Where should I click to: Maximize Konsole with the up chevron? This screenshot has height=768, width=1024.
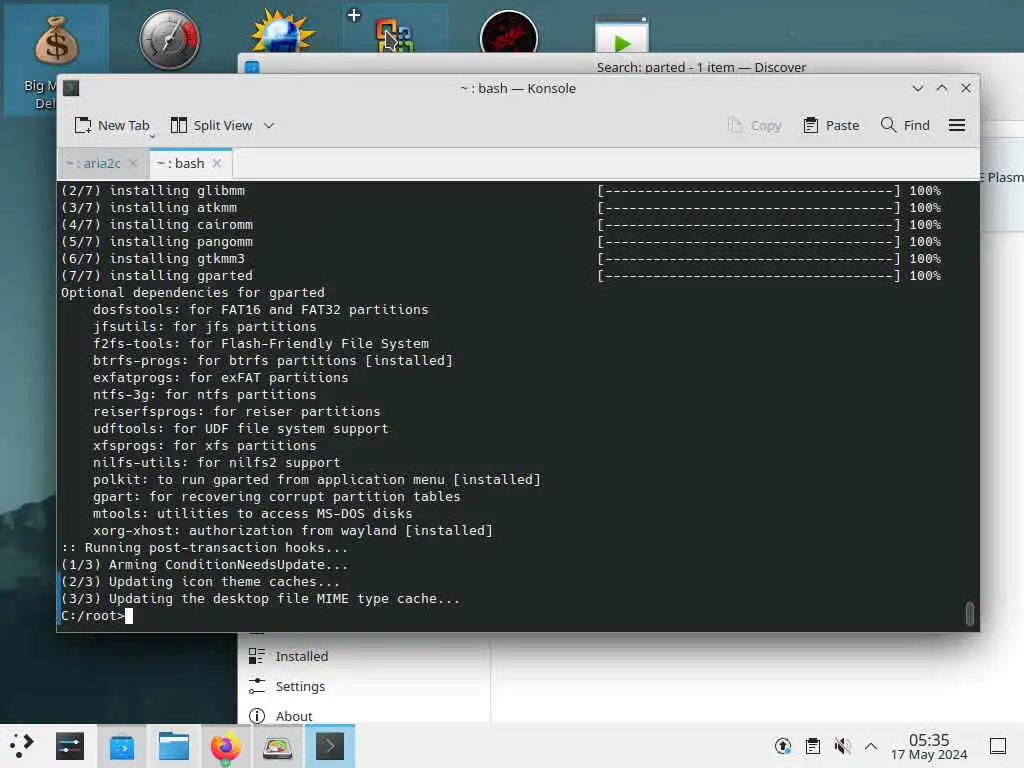(942, 88)
